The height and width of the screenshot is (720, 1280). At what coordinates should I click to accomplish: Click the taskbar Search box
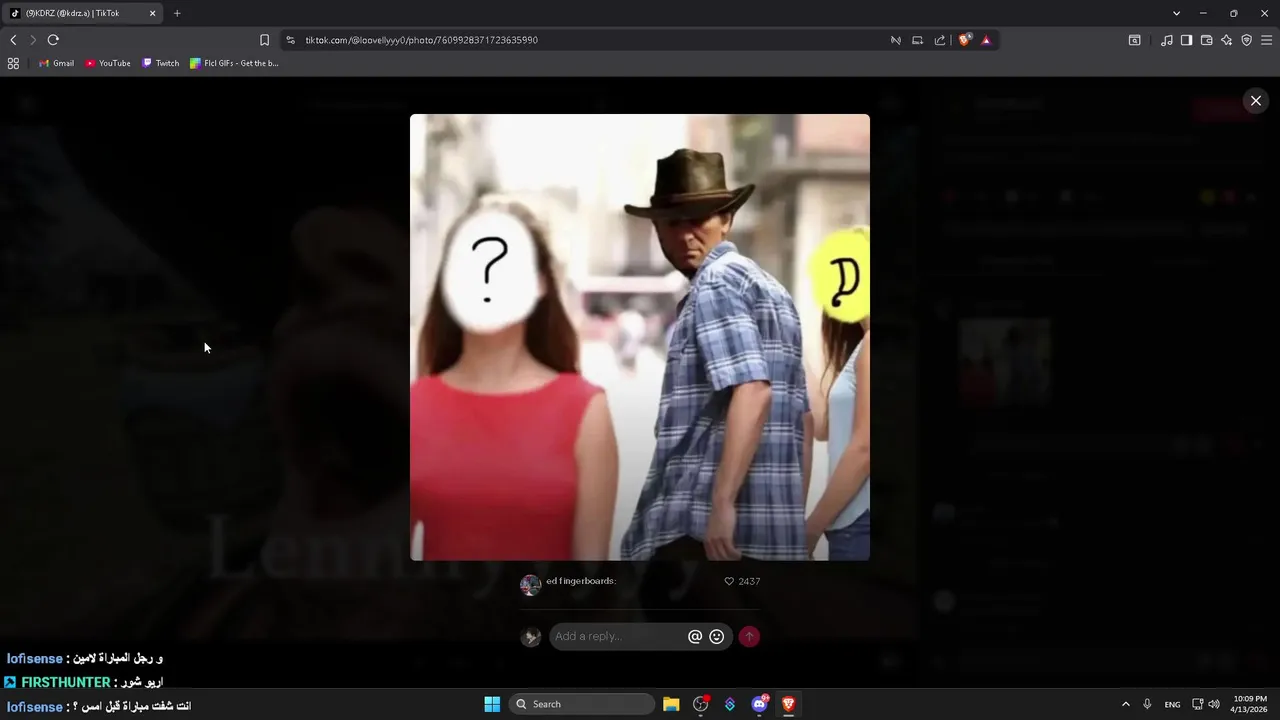pos(582,704)
